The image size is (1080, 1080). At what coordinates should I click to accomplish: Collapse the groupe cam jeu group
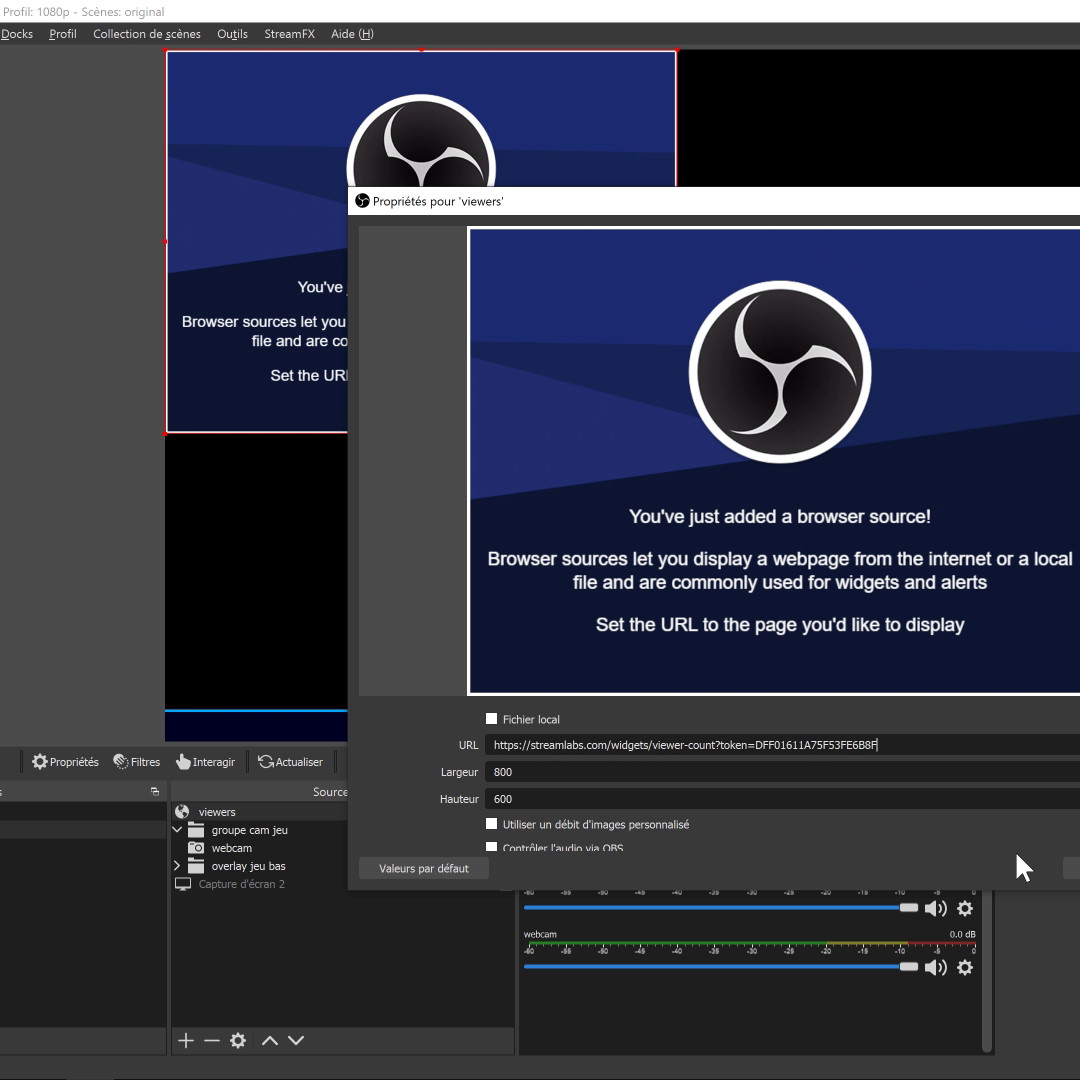pyautogui.click(x=177, y=830)
